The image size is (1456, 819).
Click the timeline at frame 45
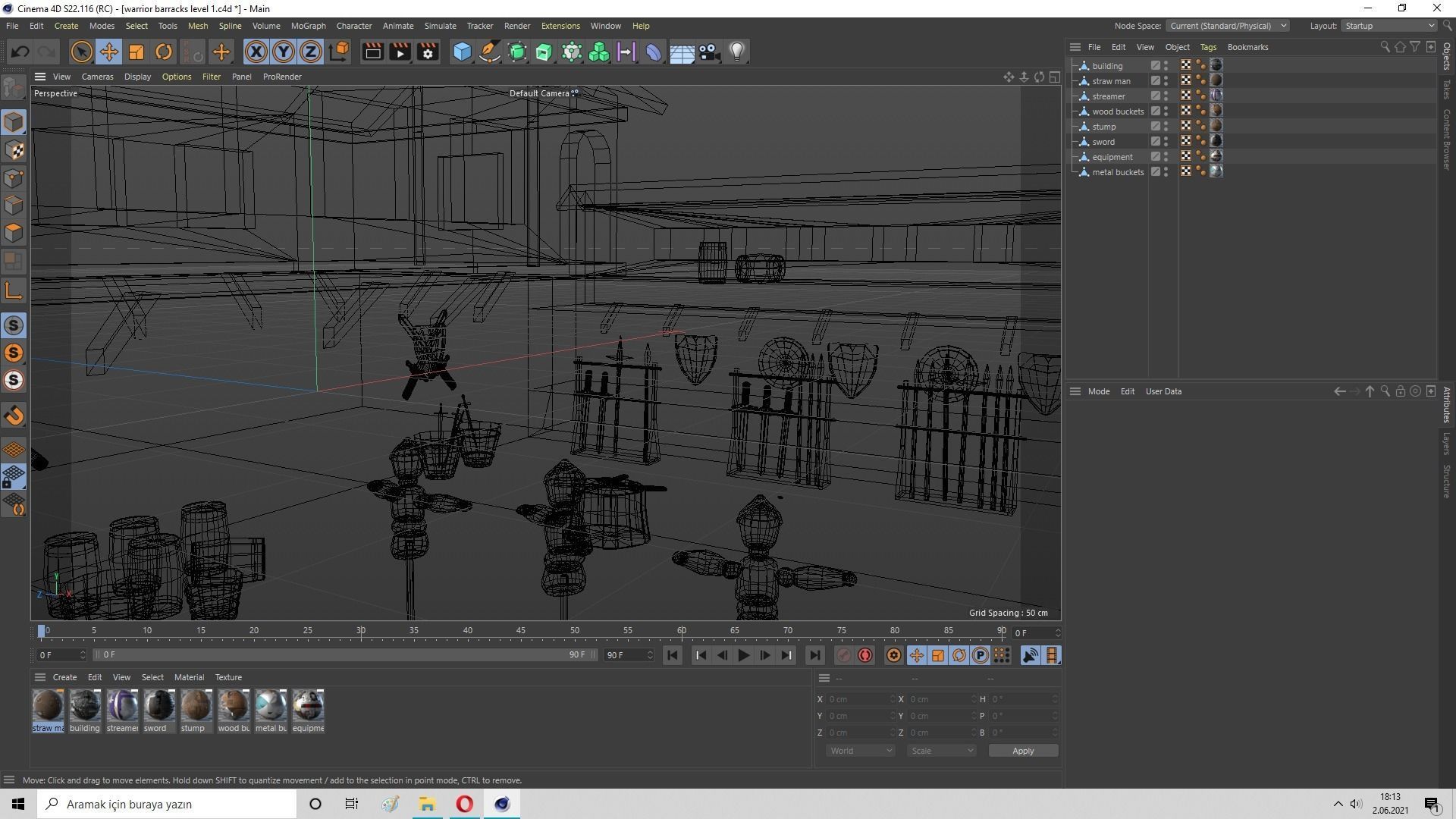click(521, 631)
